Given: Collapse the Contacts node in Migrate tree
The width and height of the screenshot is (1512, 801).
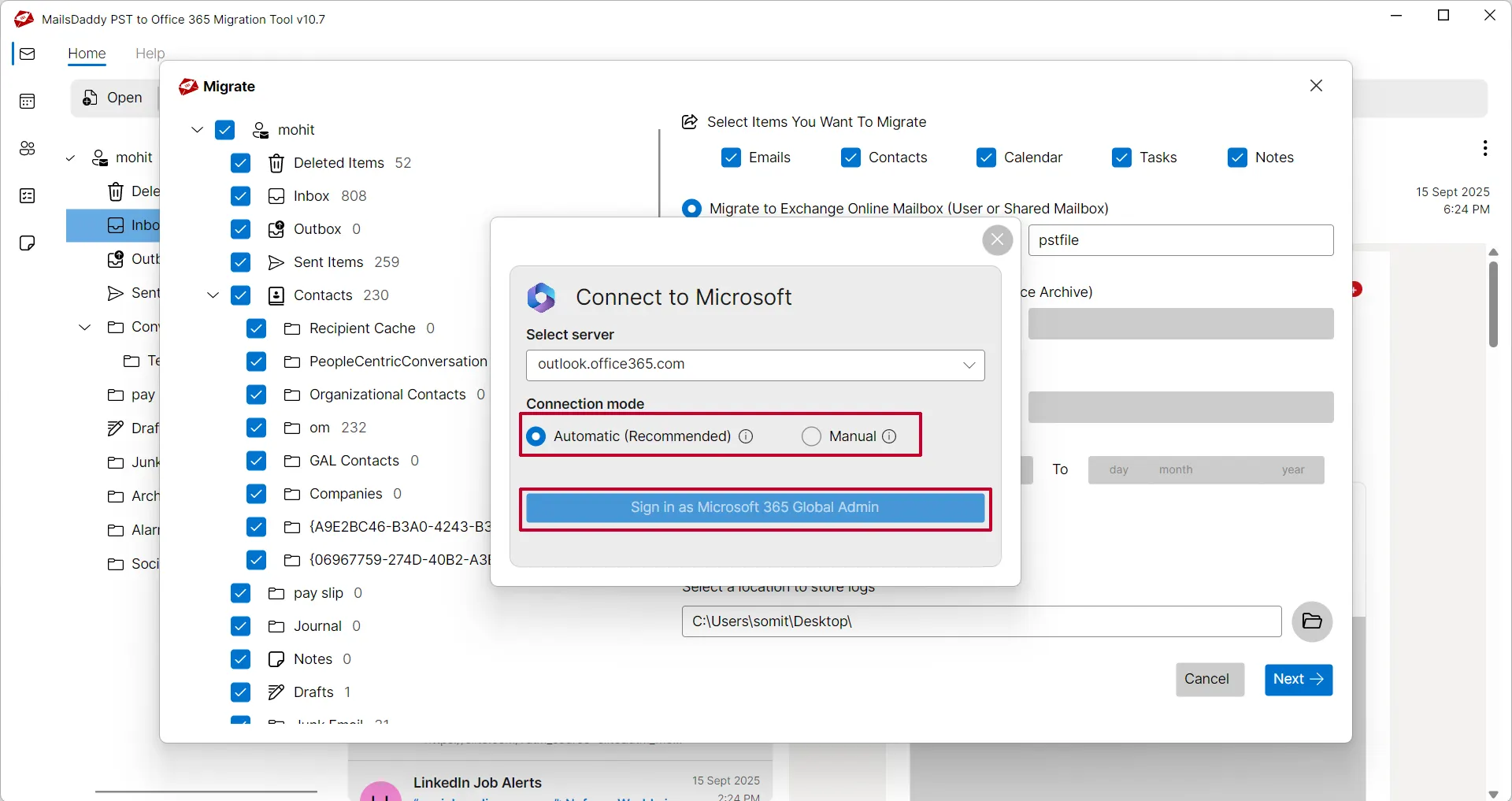Looking at the screenshot, I should pyautogui.click(x=213, y=295).
